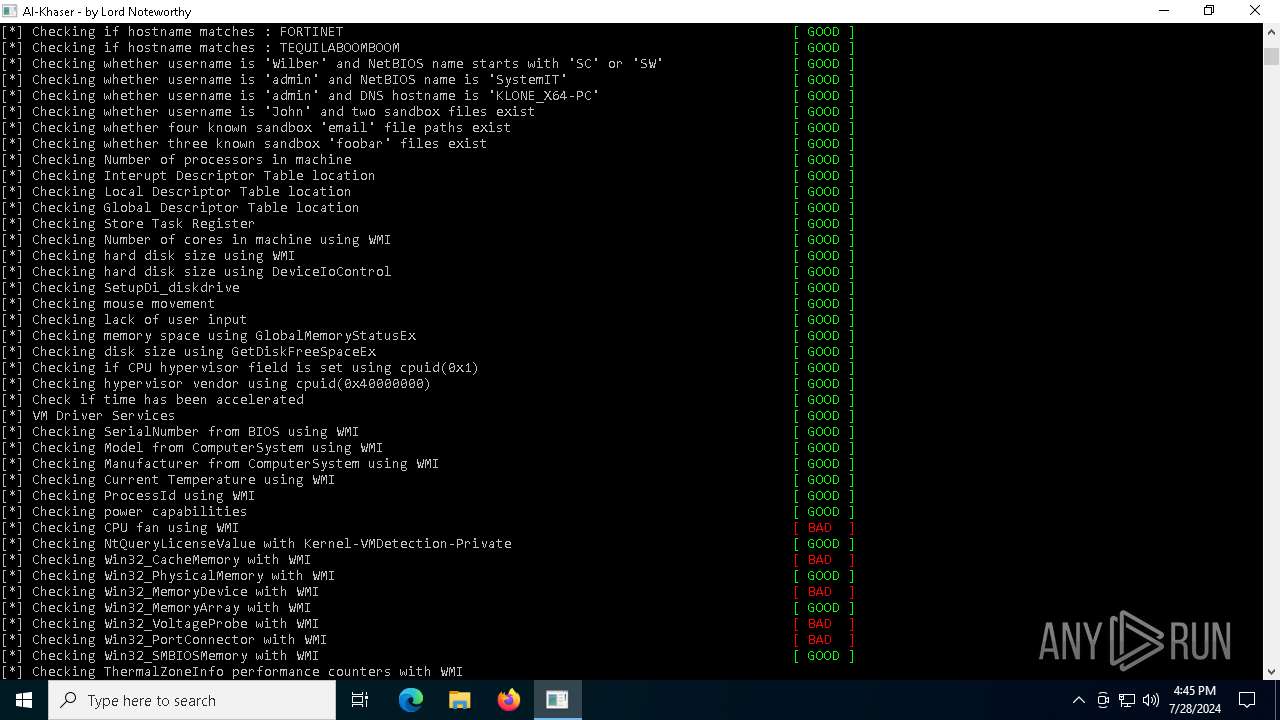
Task: Click 'Checking Store Task Register' line
Action: click(x=128, y=224)
